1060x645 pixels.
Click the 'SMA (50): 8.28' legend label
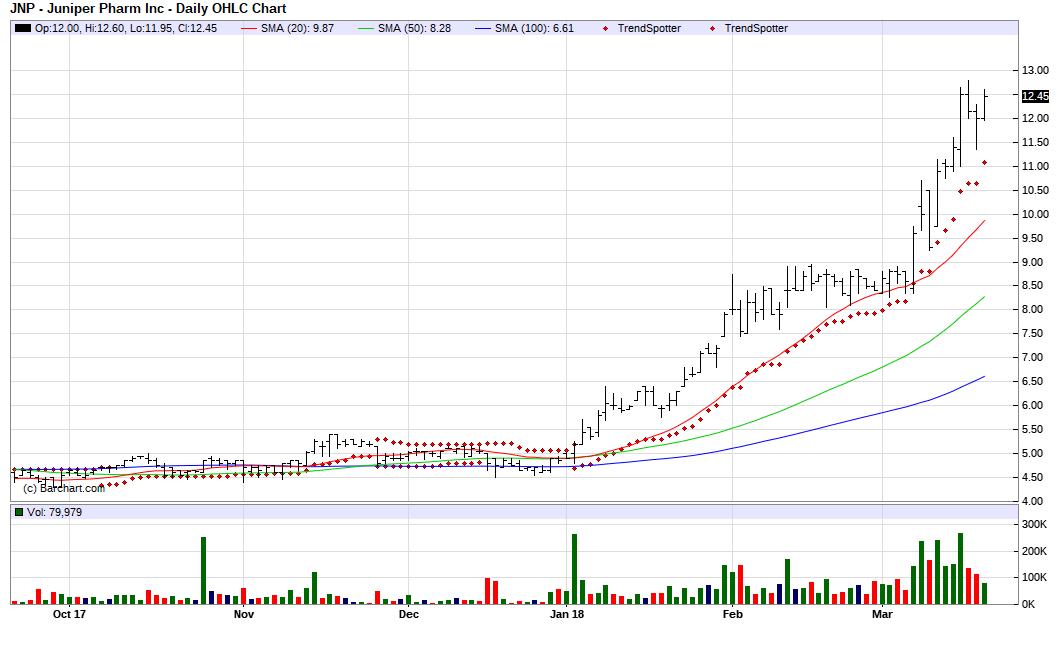[414, 28]
